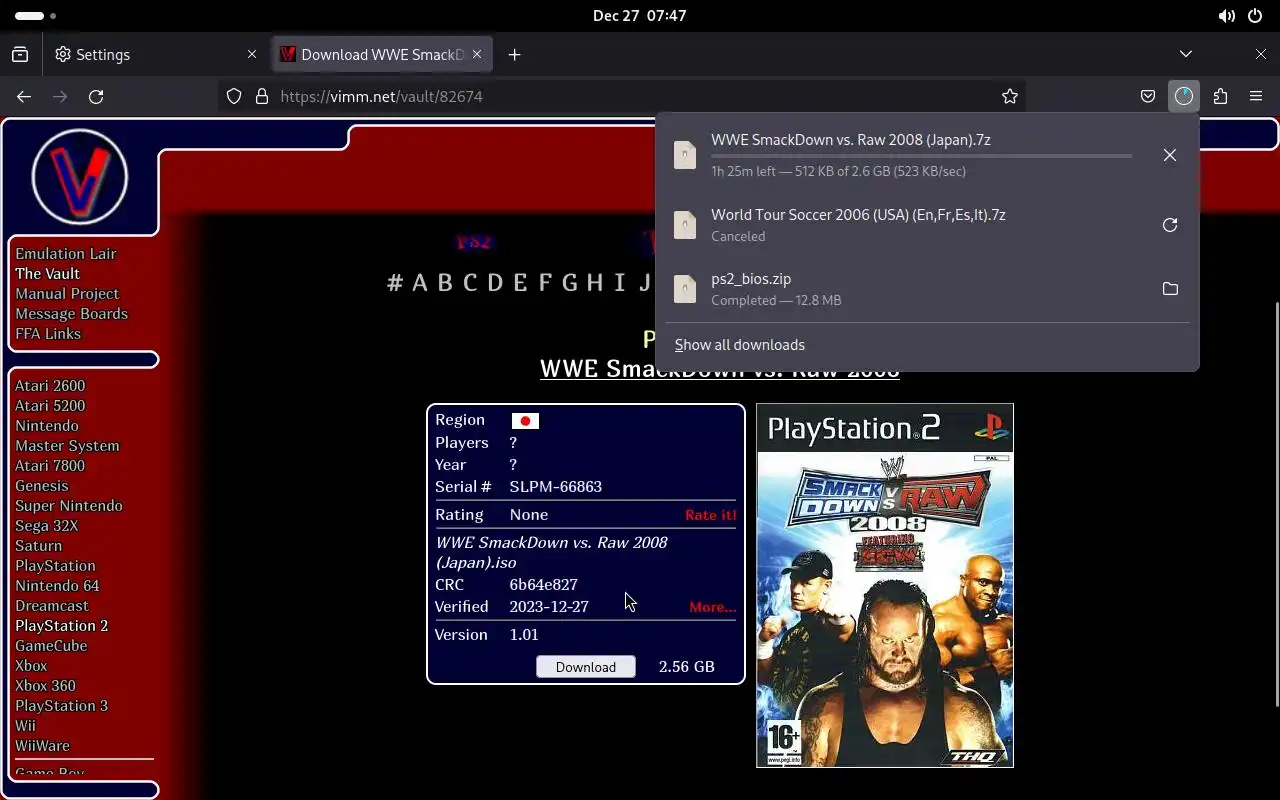Click the tracking protection shield icon
This screenshot has width=1280, height=800.
click(234, 96)
